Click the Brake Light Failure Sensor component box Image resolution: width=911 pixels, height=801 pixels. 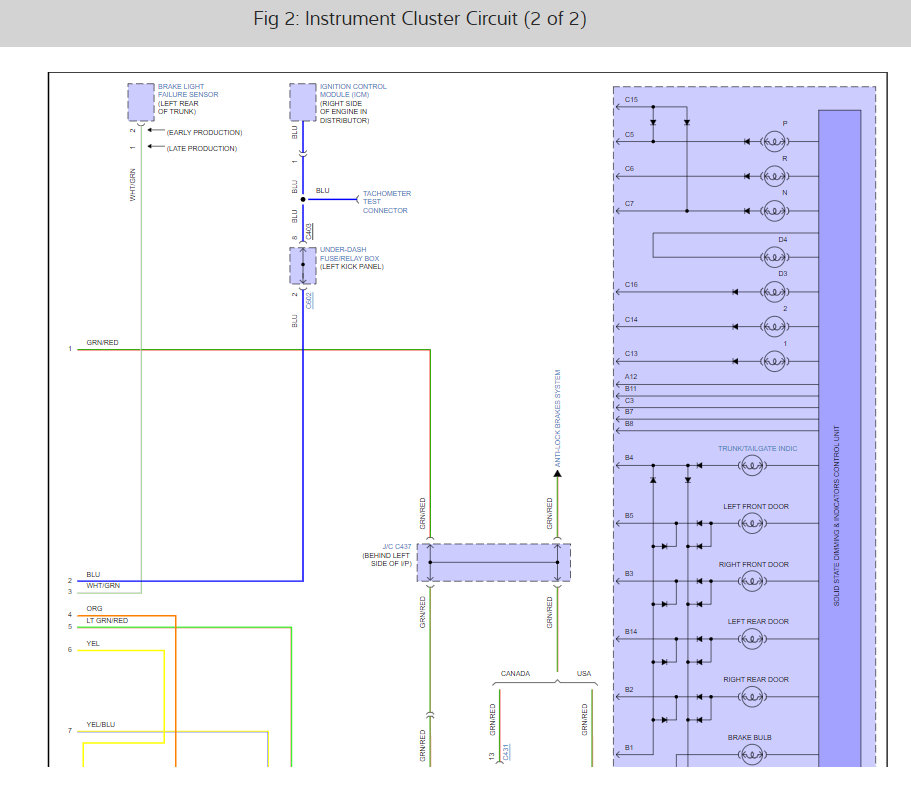pos(141,102)
